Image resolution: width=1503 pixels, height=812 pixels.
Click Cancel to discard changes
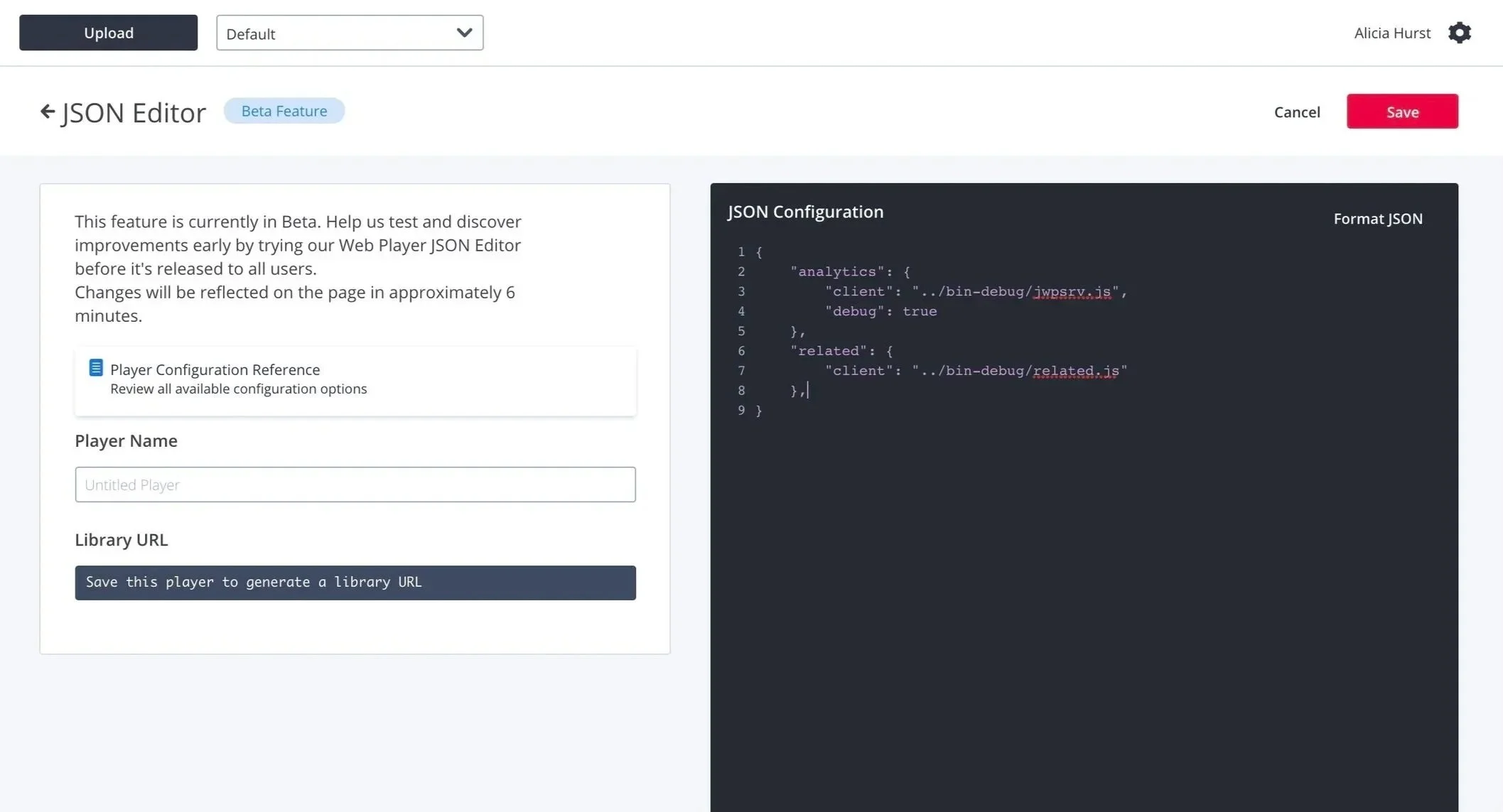click(x=1296, y=112)
